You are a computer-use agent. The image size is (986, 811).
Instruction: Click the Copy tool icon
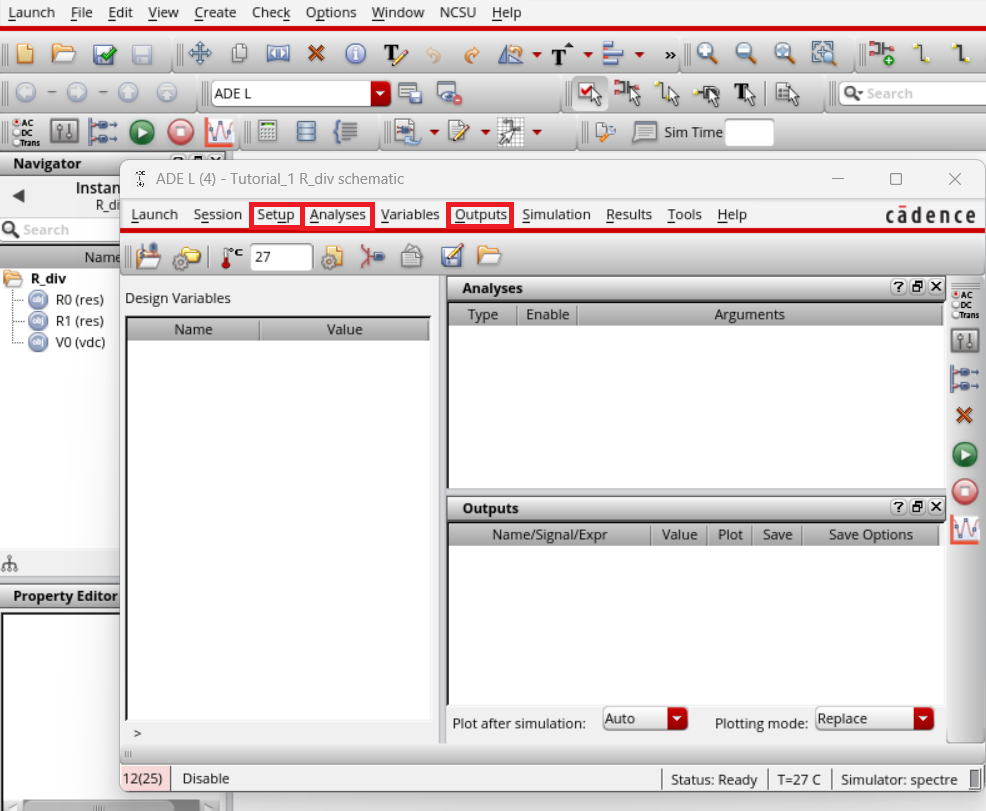(x=239, y=54)
